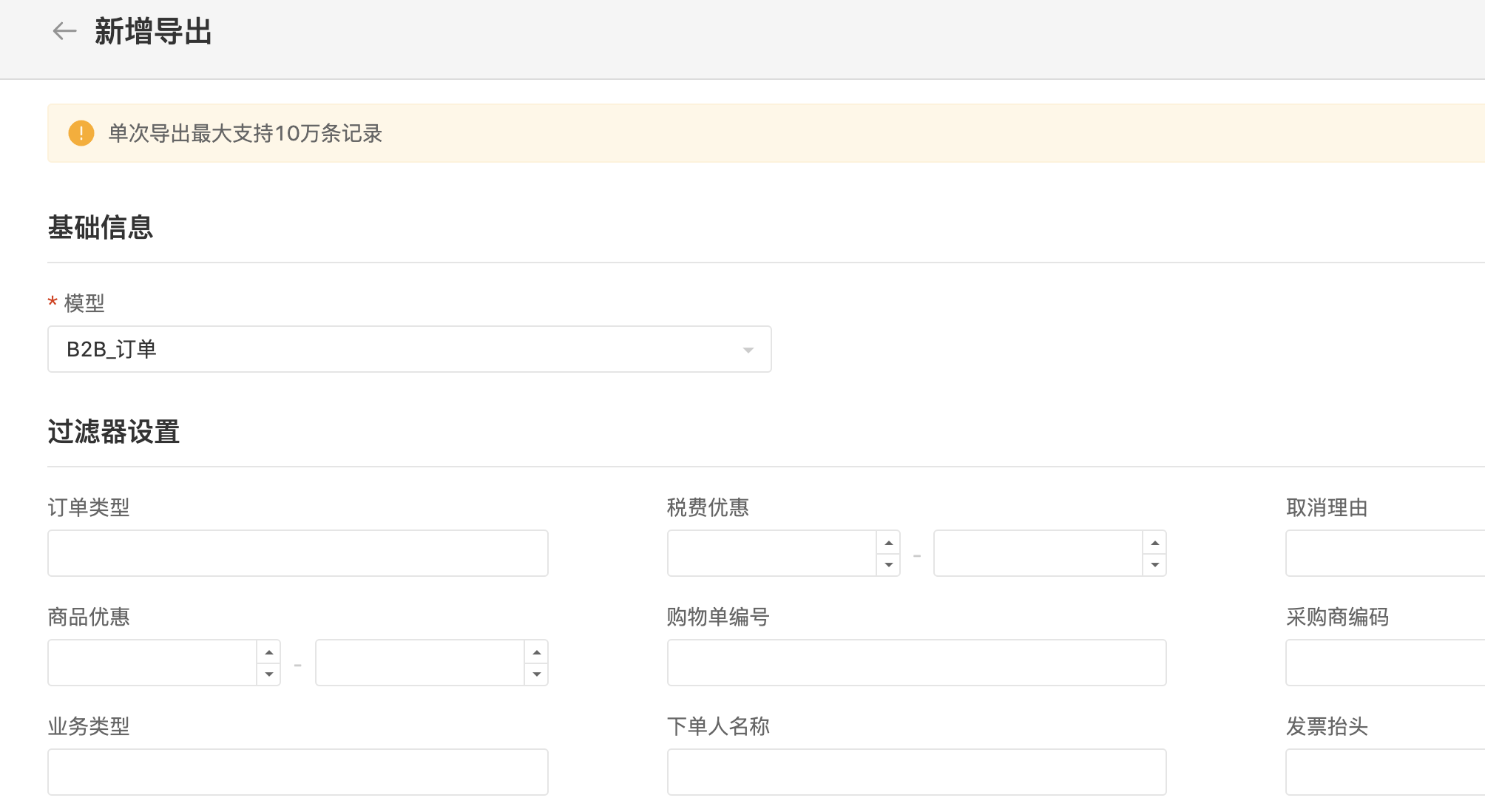Click the 新增导出 page title
1485x812 pixels.
(153, 32)
